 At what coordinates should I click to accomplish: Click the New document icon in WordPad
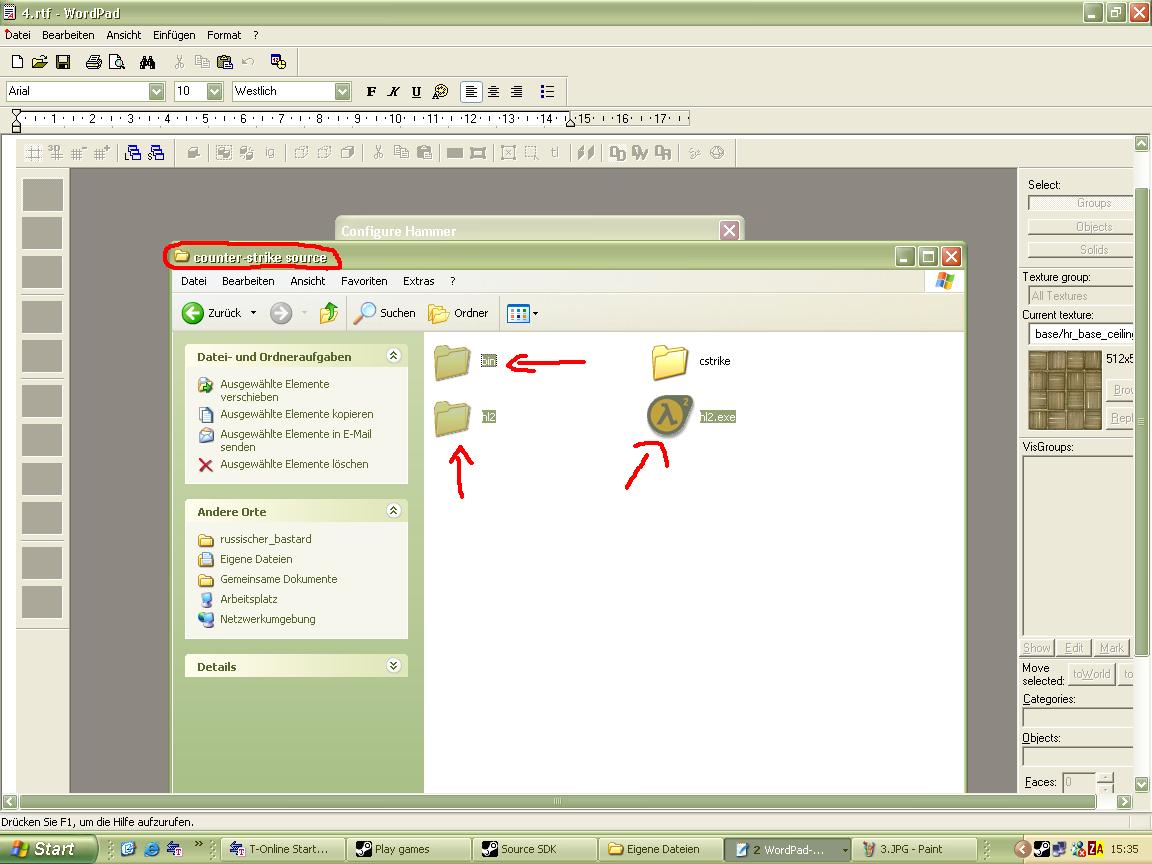tap(17, 62)
